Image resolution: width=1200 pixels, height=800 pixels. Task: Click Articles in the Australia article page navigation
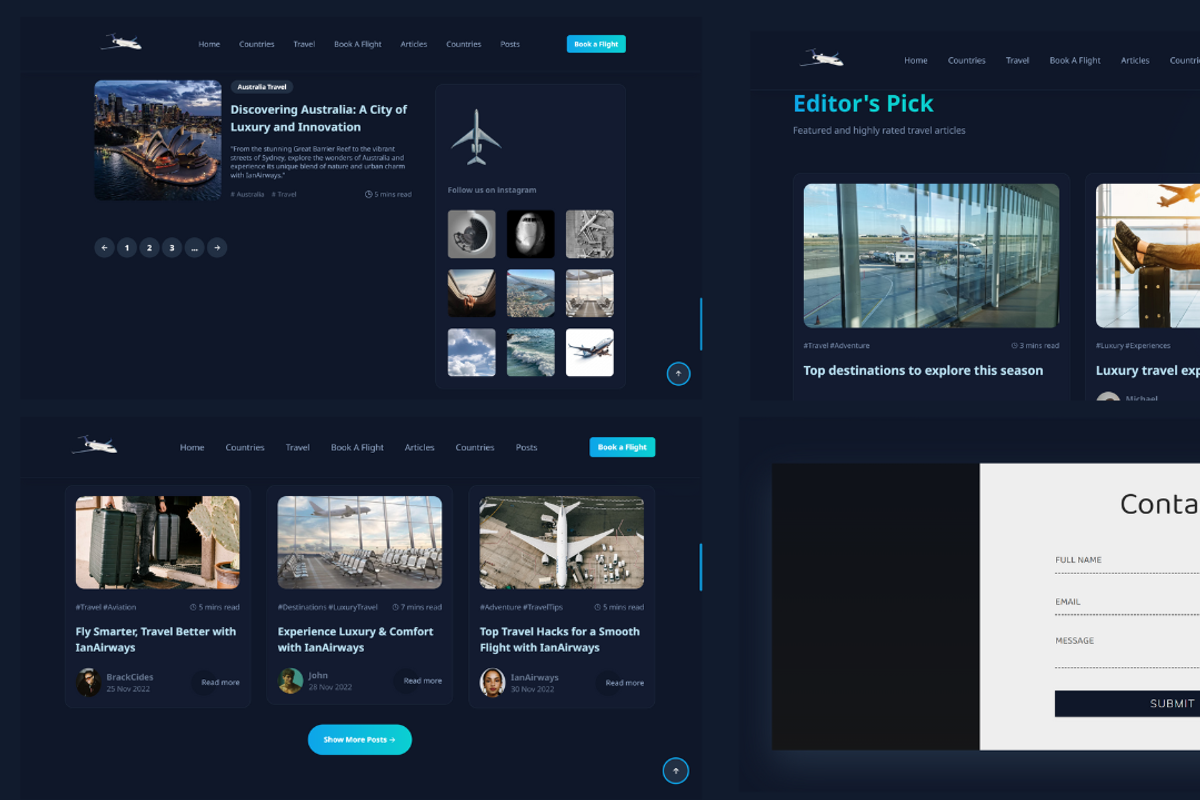414,44
